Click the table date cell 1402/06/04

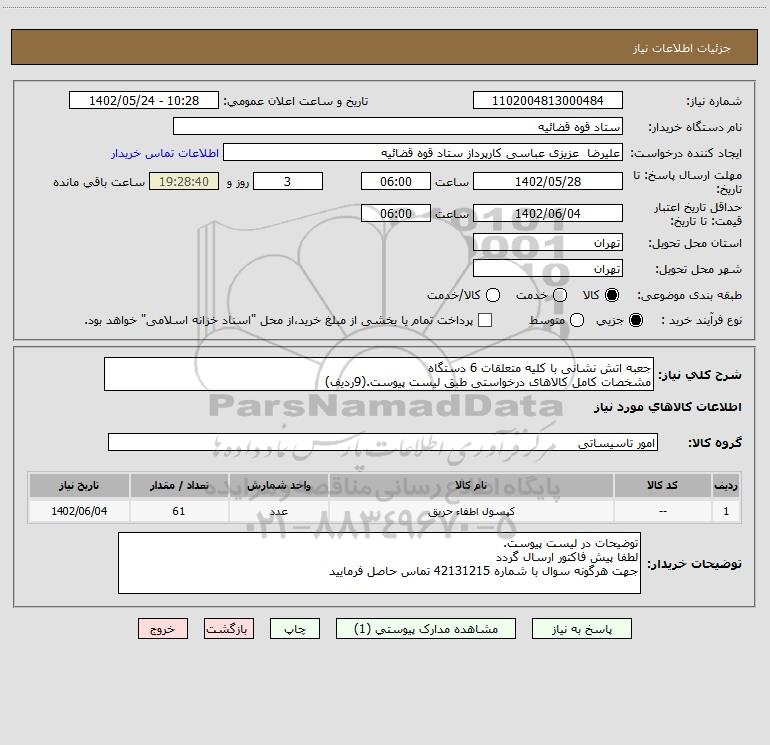[x=79, y=511]
